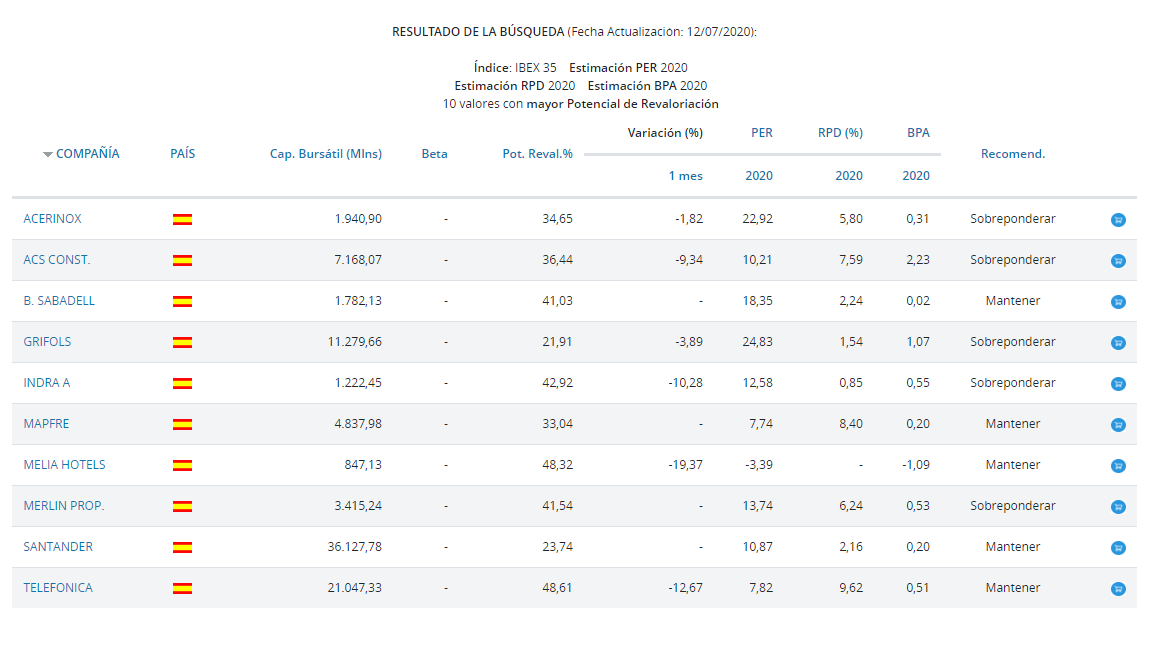
Task: Click the cart icon for ACS CONST.
Action: [1118, 261]
